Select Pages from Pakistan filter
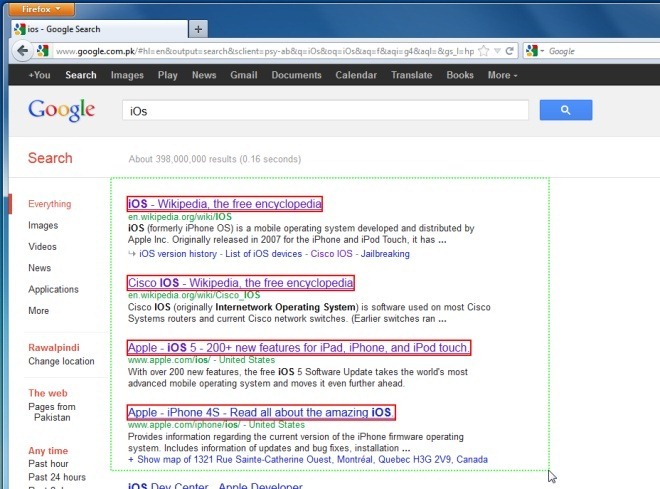 [x=52, y=412]
